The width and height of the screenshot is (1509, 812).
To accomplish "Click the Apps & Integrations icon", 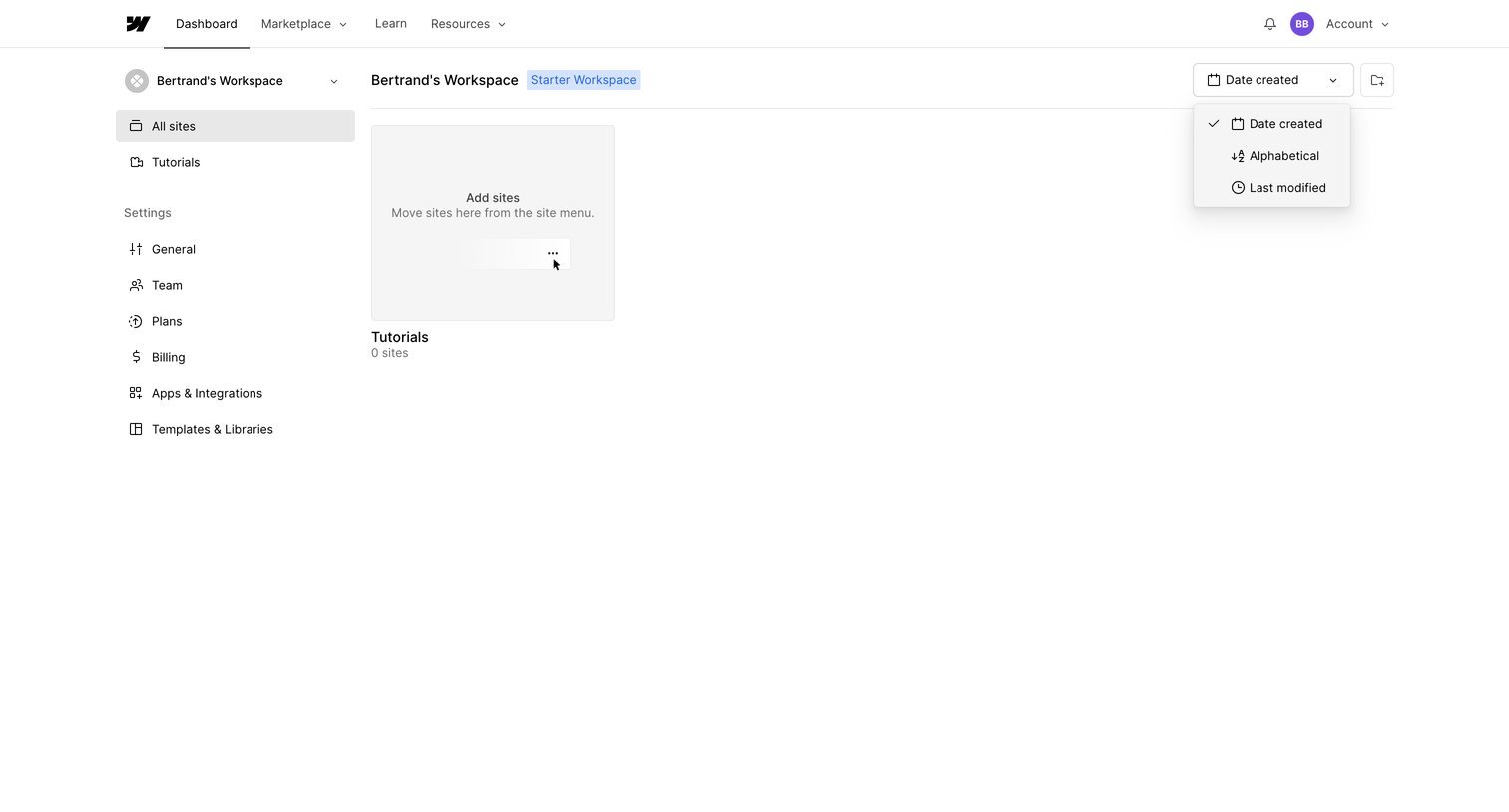I will pos(136,393).
